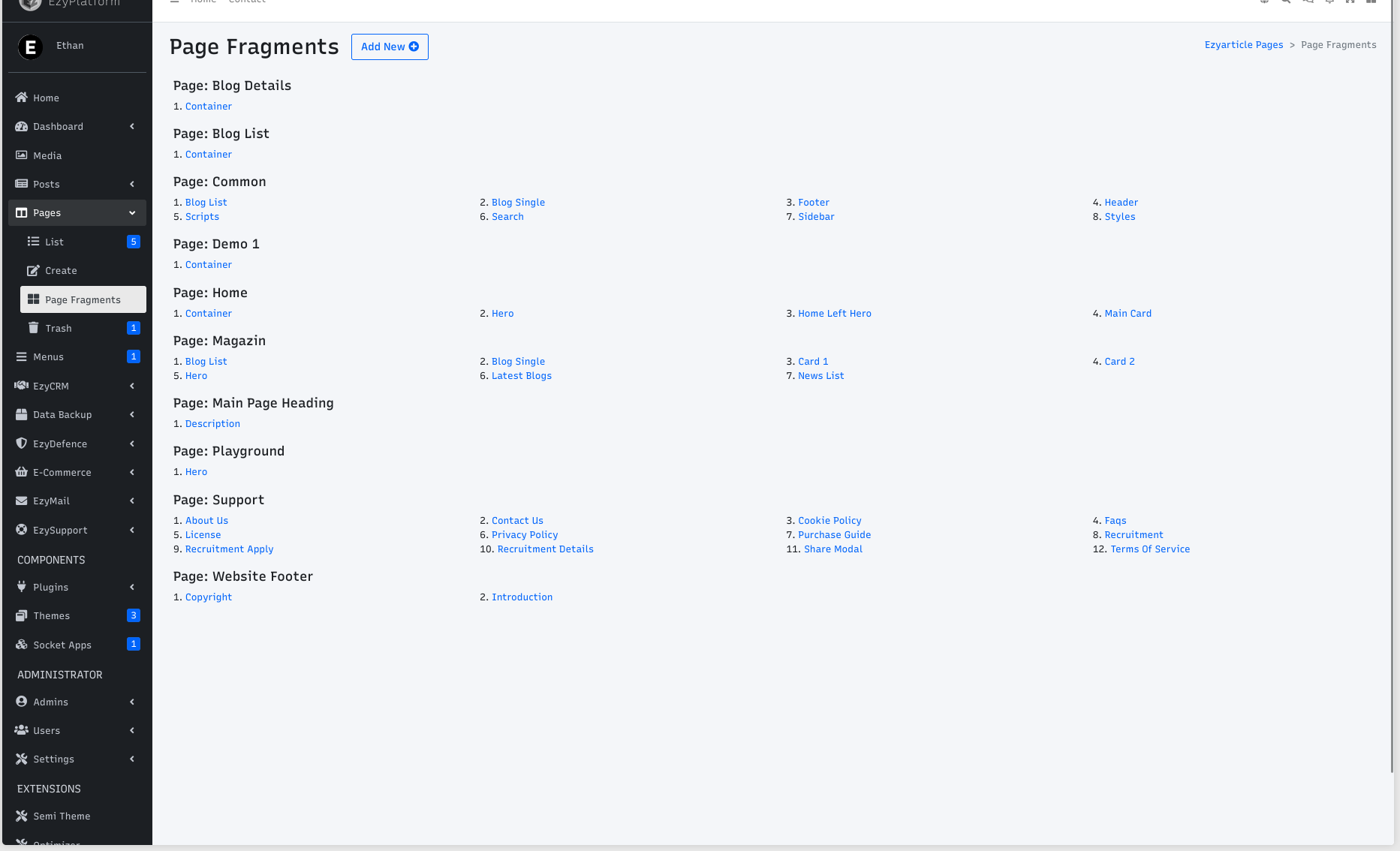The height and width of the screenshot is (851, 1400).
Task: Click the Create pencil icon
Action: point(33,270)
